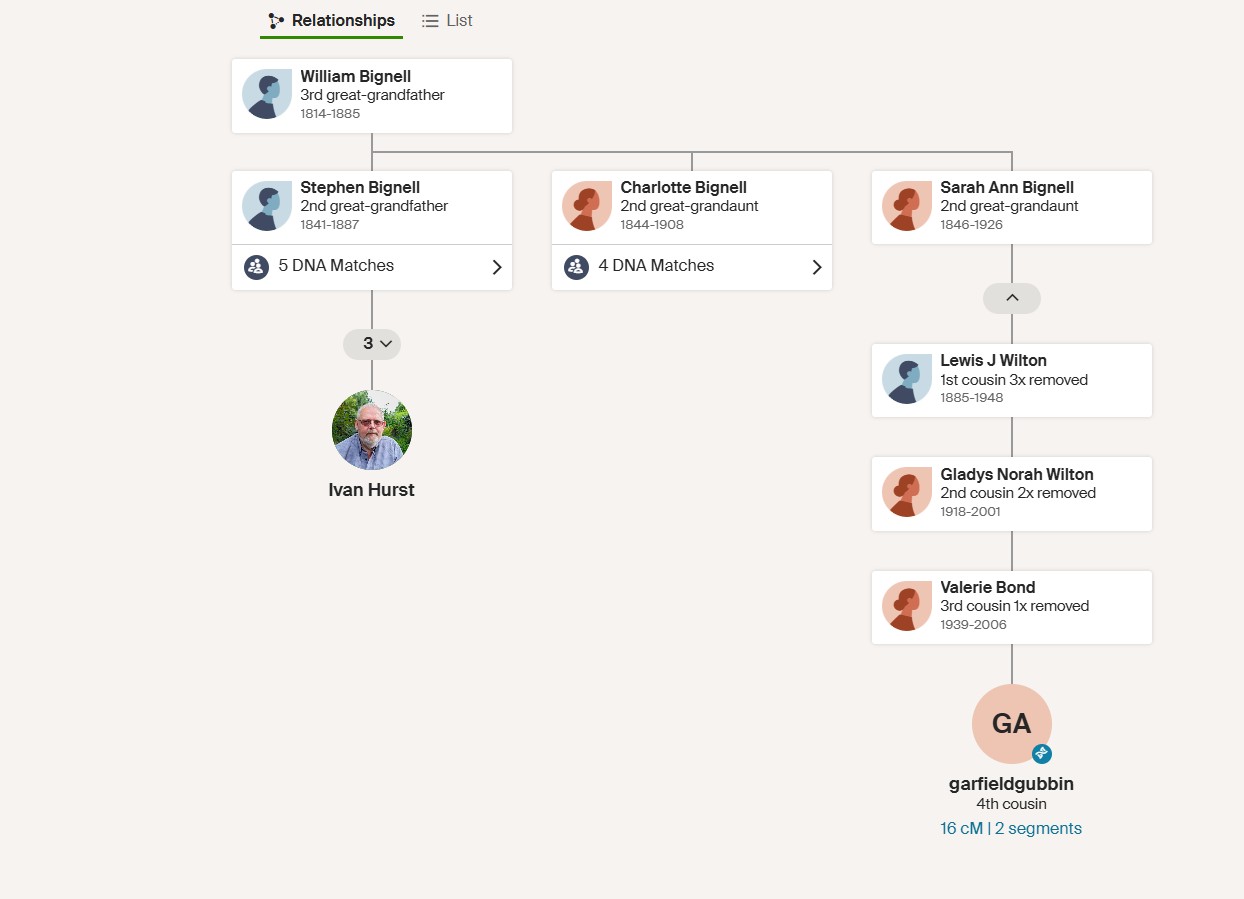Collapse Sarah Ann Bignell's branch with chevron-up
Screen dimensions: 1244x899
pyautogui.click(x=1011, y=297)
